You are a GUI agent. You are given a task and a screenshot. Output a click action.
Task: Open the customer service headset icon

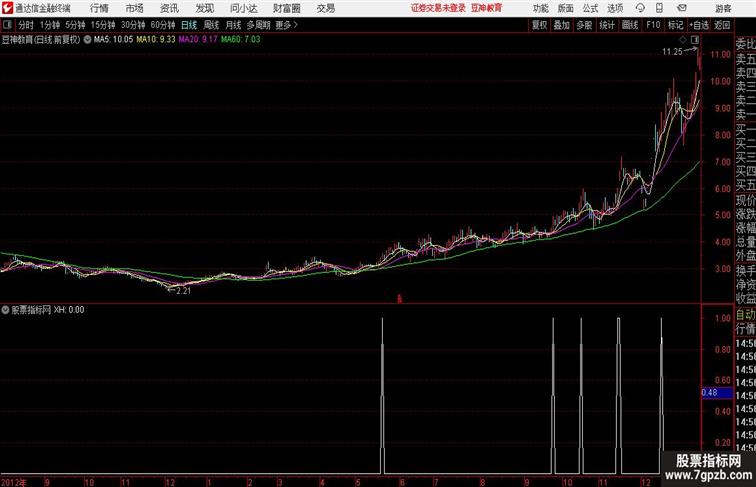click(x=640, y=8)
